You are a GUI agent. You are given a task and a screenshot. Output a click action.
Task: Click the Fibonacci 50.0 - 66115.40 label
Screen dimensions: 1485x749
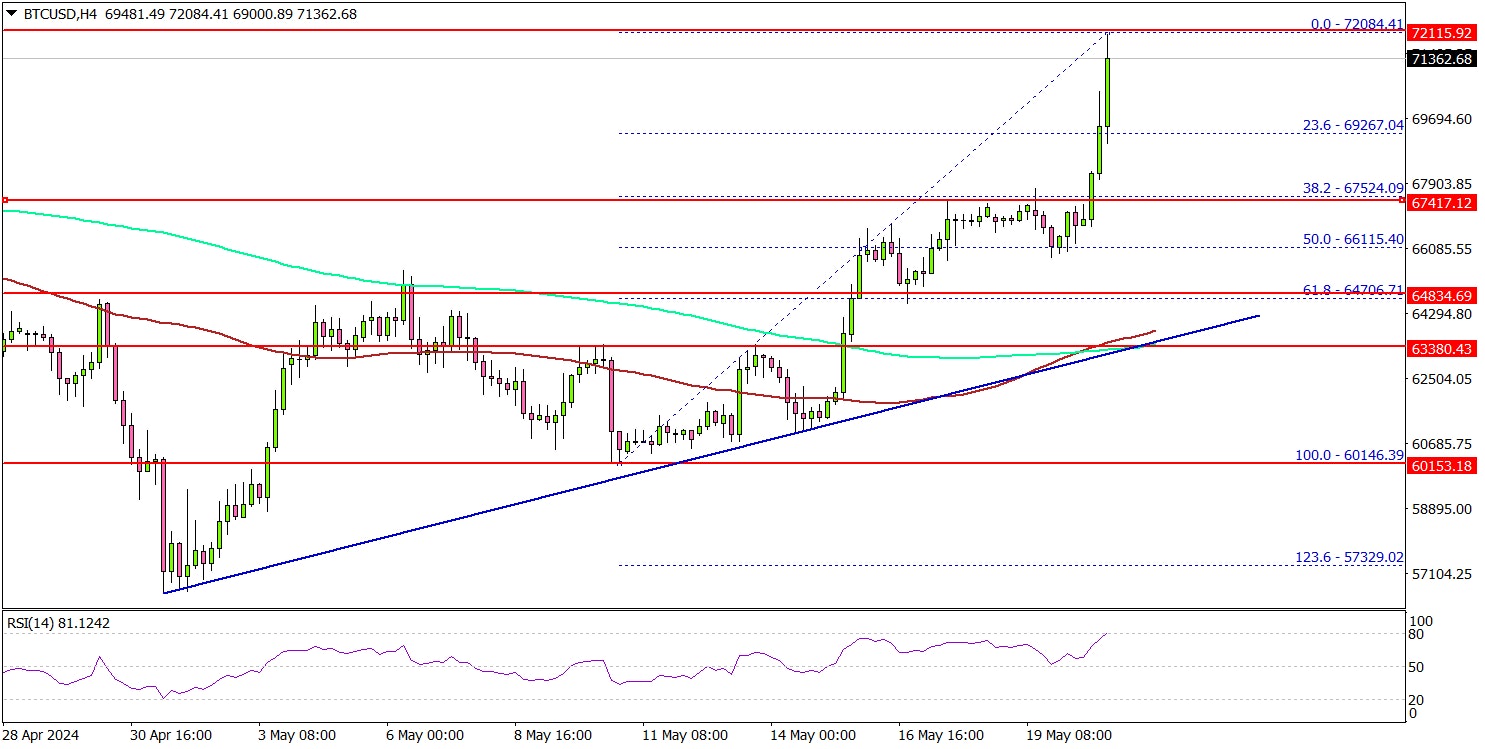1352,240
